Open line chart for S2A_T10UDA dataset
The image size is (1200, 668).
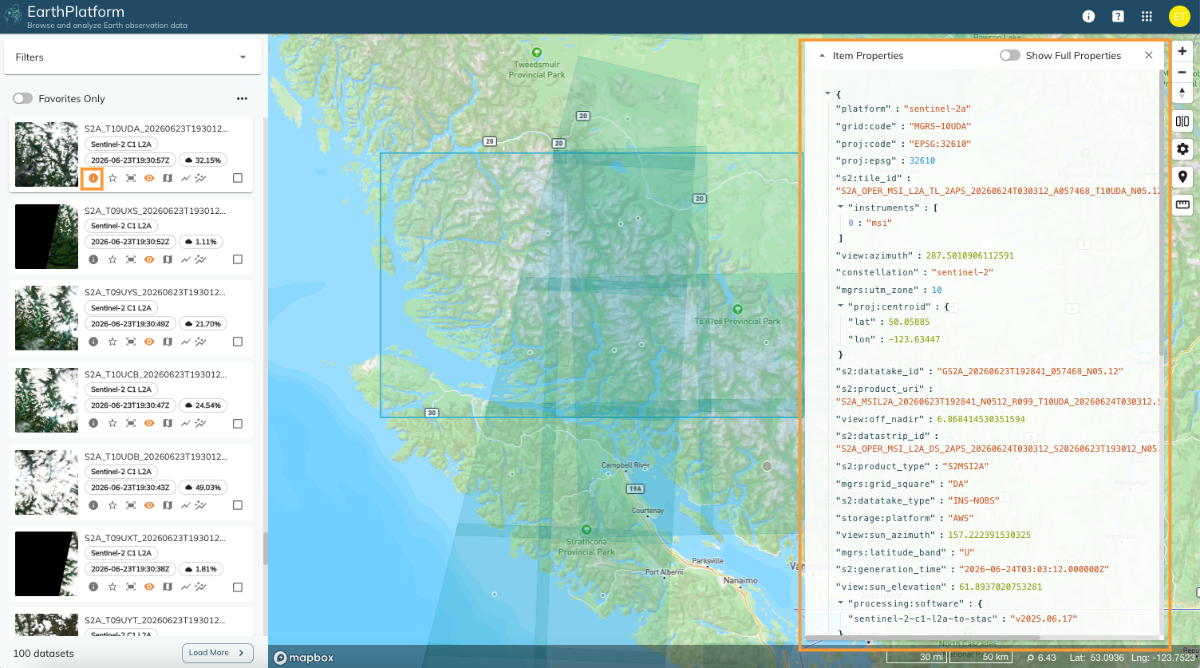click(x=185, y=178)
